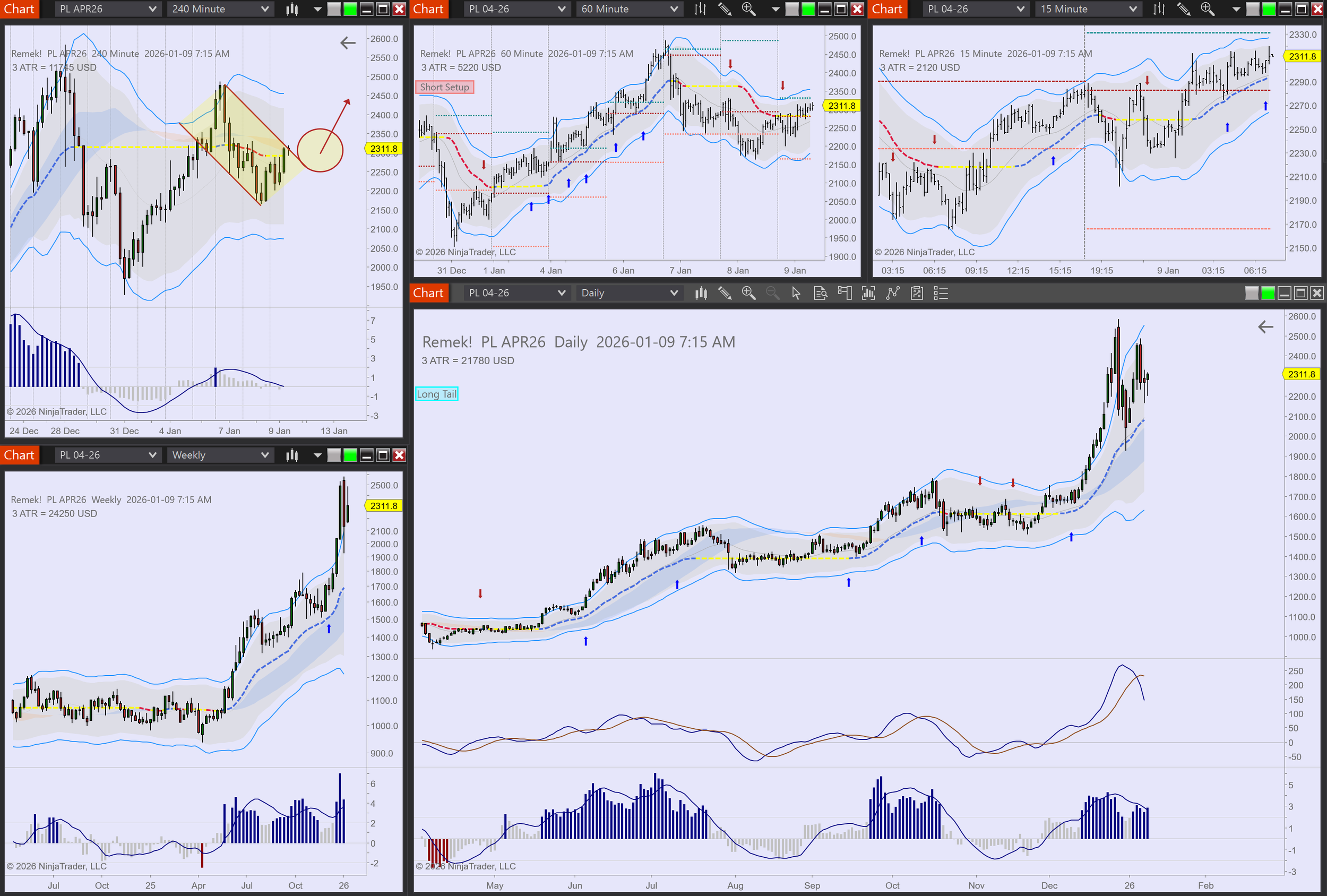Click zoom in magnifier on Daily chart

click(x=748, y=293)
